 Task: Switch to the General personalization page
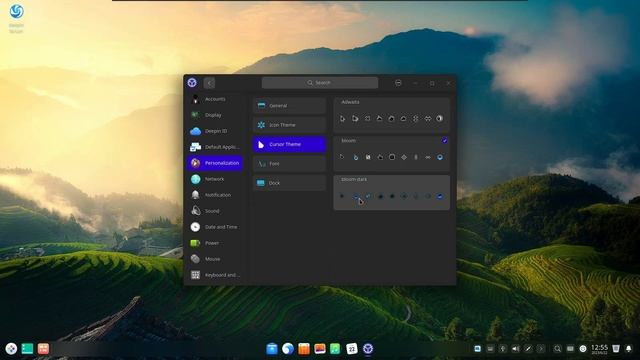(289, 105)
